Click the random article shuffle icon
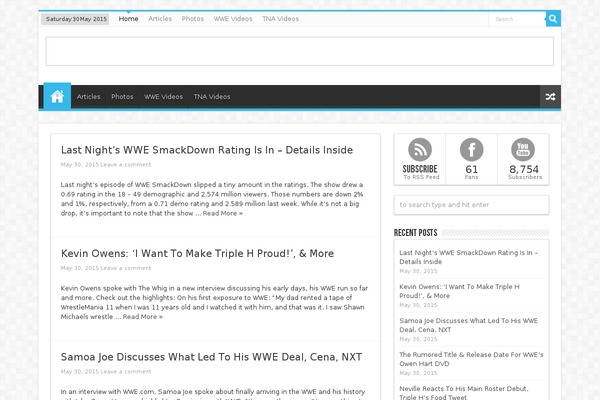This screenshot has height=400, width=600. (x=550, y=97)
